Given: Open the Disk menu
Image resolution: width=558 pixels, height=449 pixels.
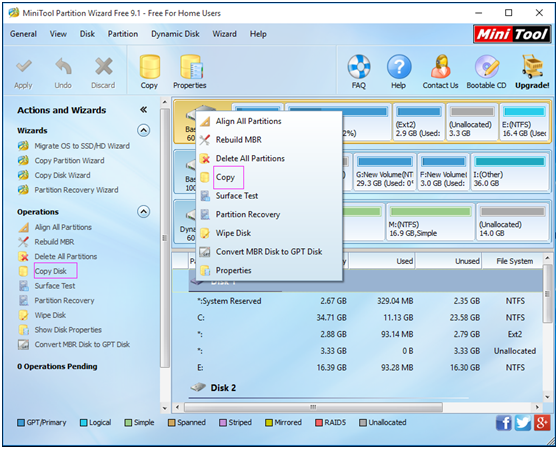Looking at the screenshot, I should click(x=87, y=34).
